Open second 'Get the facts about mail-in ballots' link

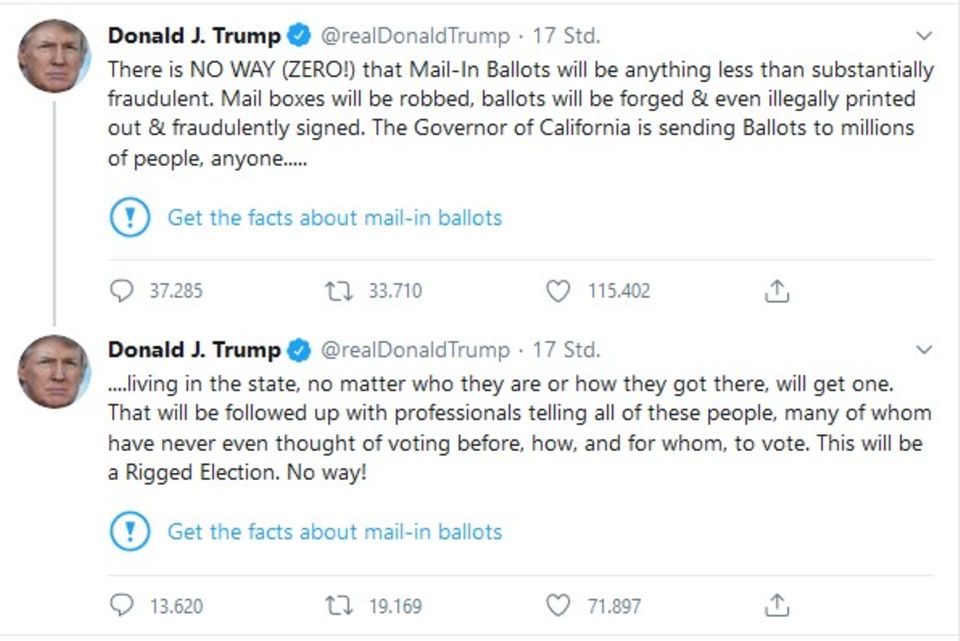click(334, 531)
